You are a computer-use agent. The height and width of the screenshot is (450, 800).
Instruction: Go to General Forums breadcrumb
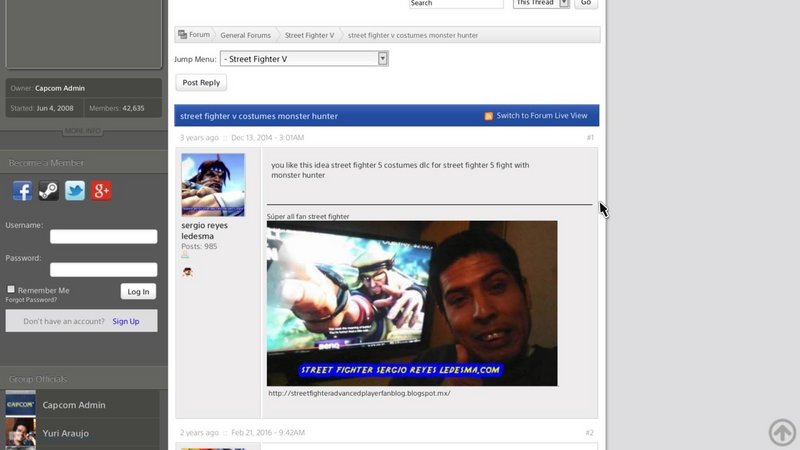[x=245, y=35]
